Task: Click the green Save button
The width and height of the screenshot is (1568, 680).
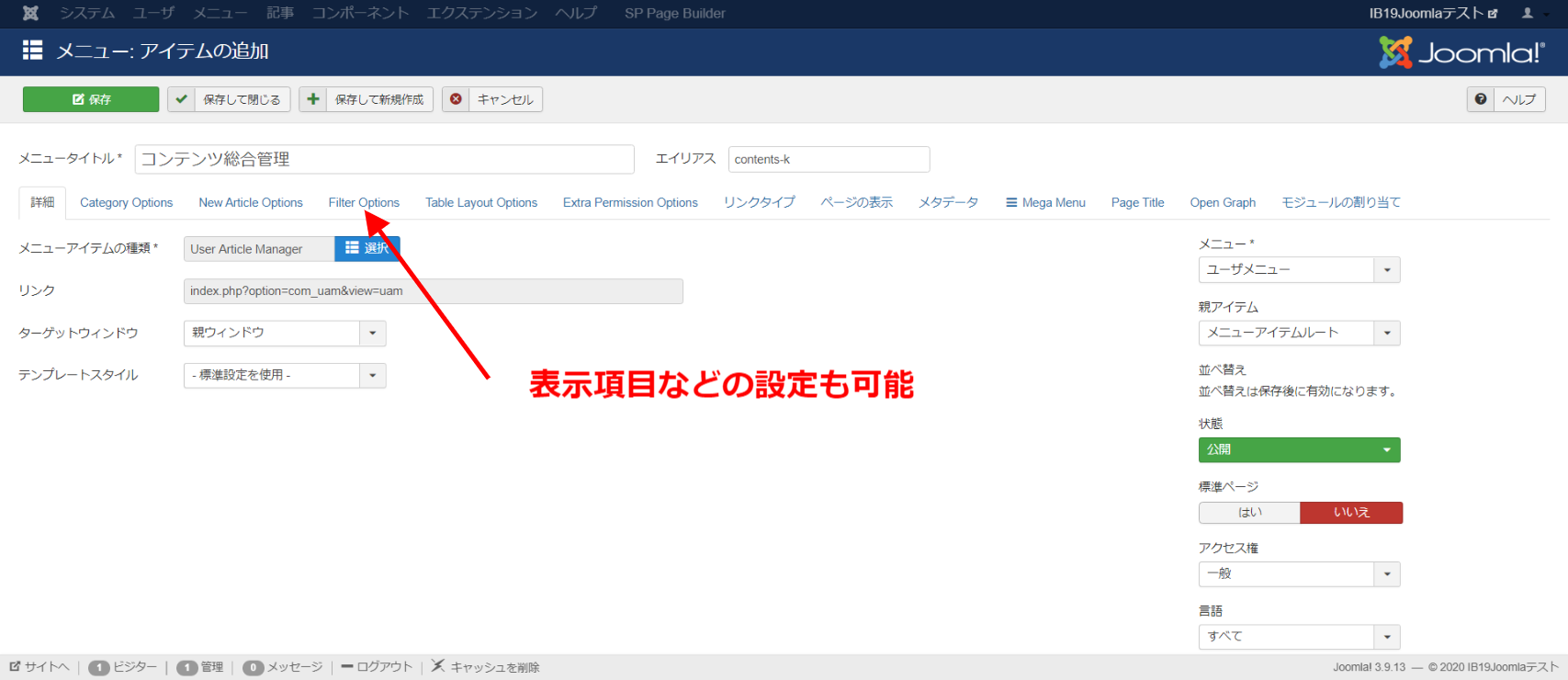Action: (x=91, y=99)
